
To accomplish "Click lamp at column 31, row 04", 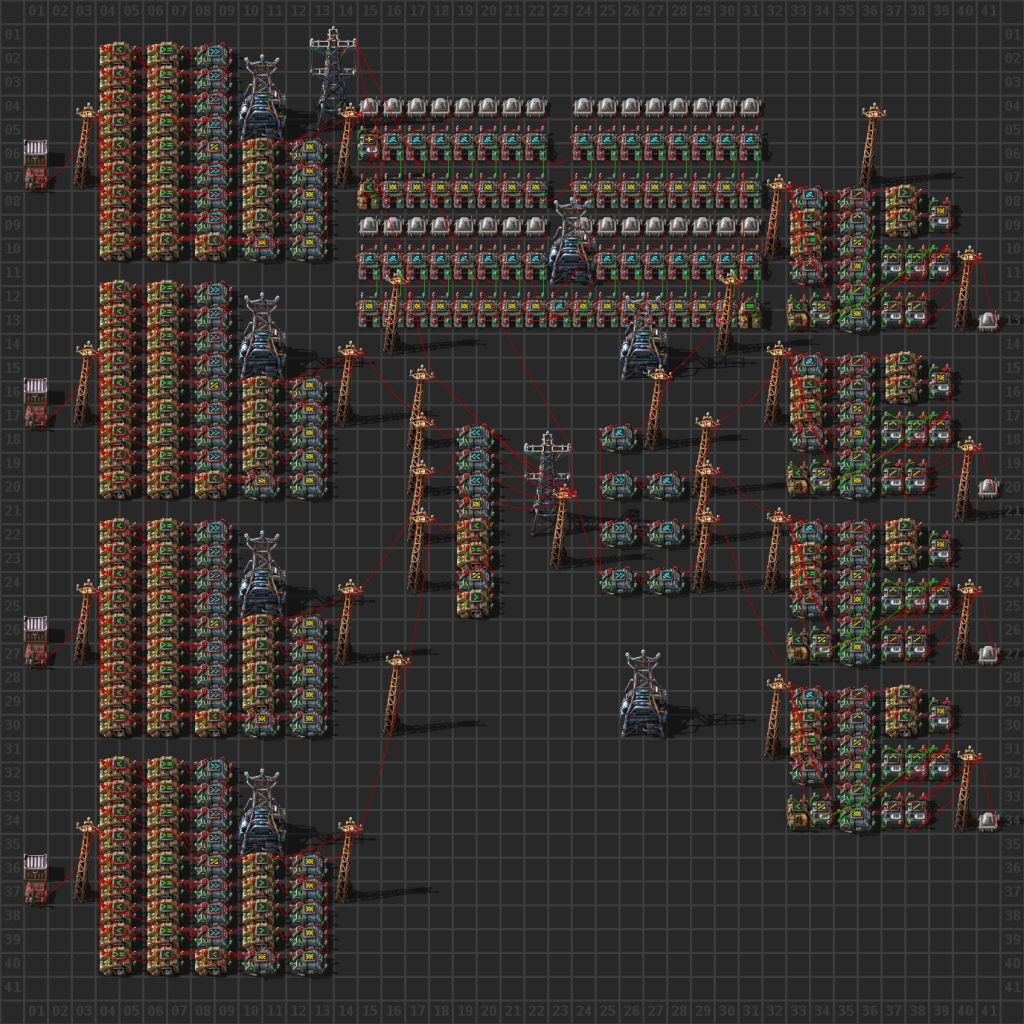I will 750,106.
